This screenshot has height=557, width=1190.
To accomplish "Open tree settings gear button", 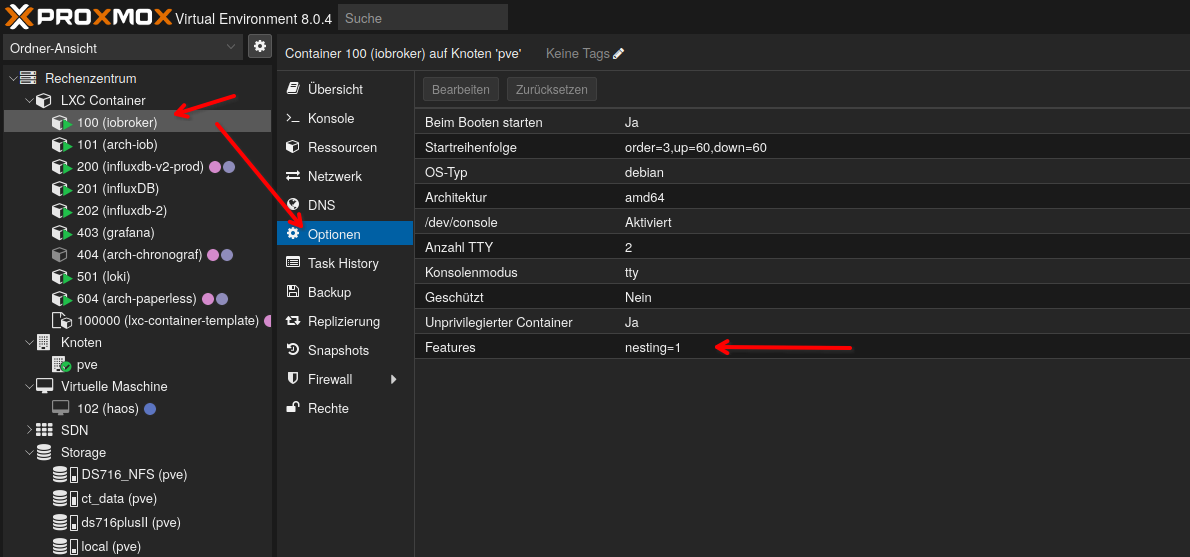I will point(260,46).
